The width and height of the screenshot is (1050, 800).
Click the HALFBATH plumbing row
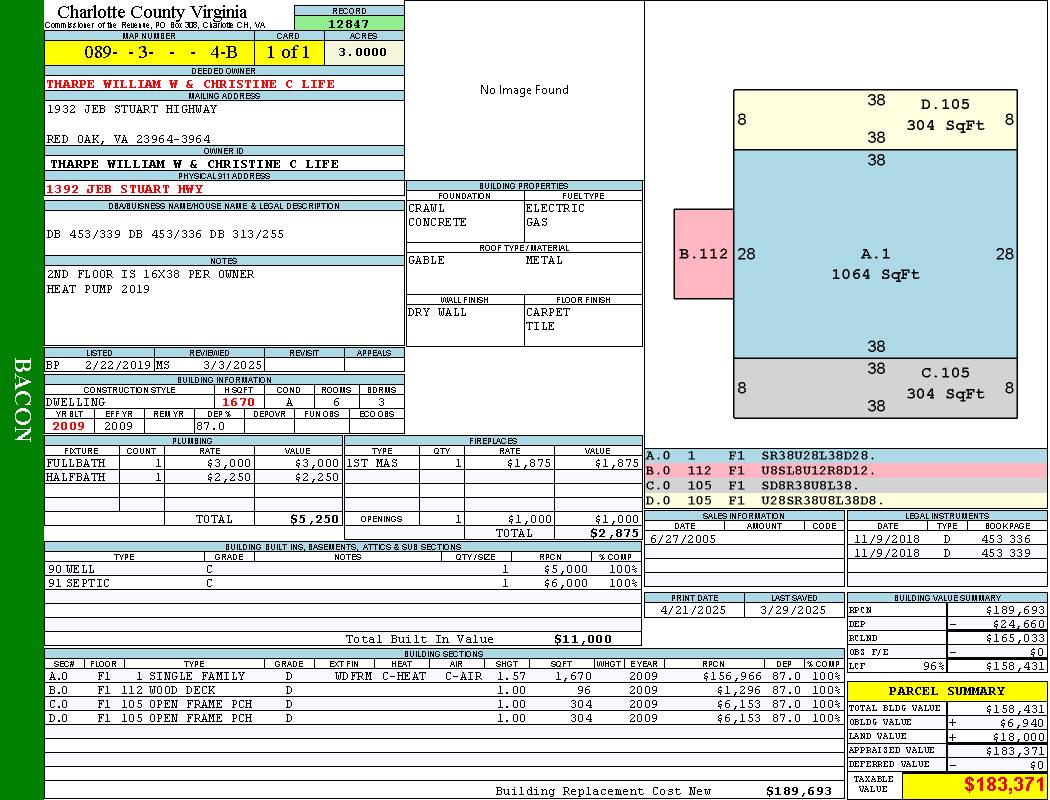(194, 477)
